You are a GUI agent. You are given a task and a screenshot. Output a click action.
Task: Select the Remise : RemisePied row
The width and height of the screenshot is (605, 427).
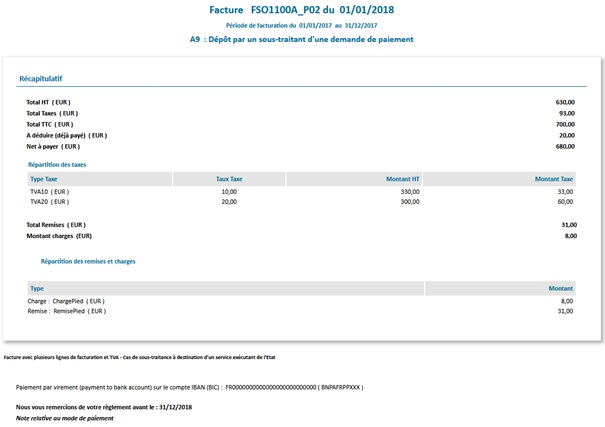point(66,311)
